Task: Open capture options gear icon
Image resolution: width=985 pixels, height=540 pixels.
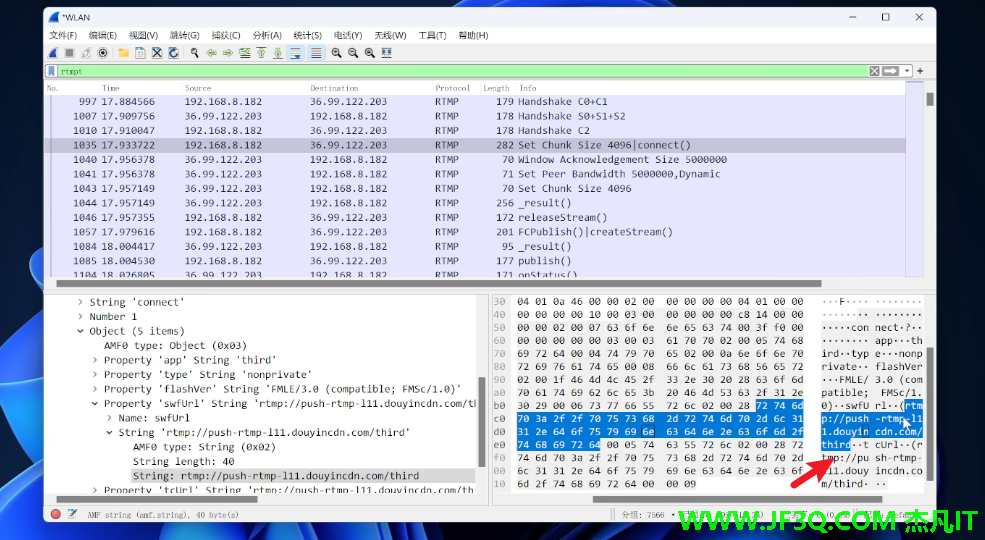Action: 103,52
